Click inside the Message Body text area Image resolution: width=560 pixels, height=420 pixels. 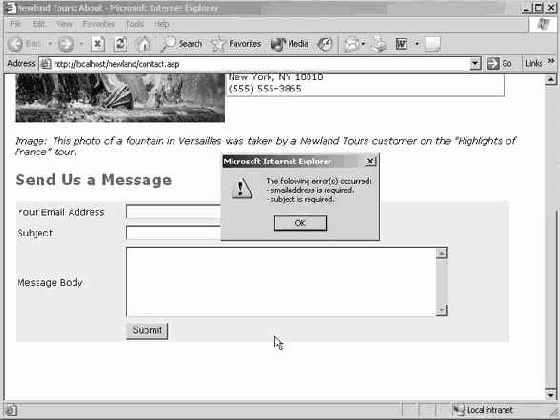tap(281, 282)
